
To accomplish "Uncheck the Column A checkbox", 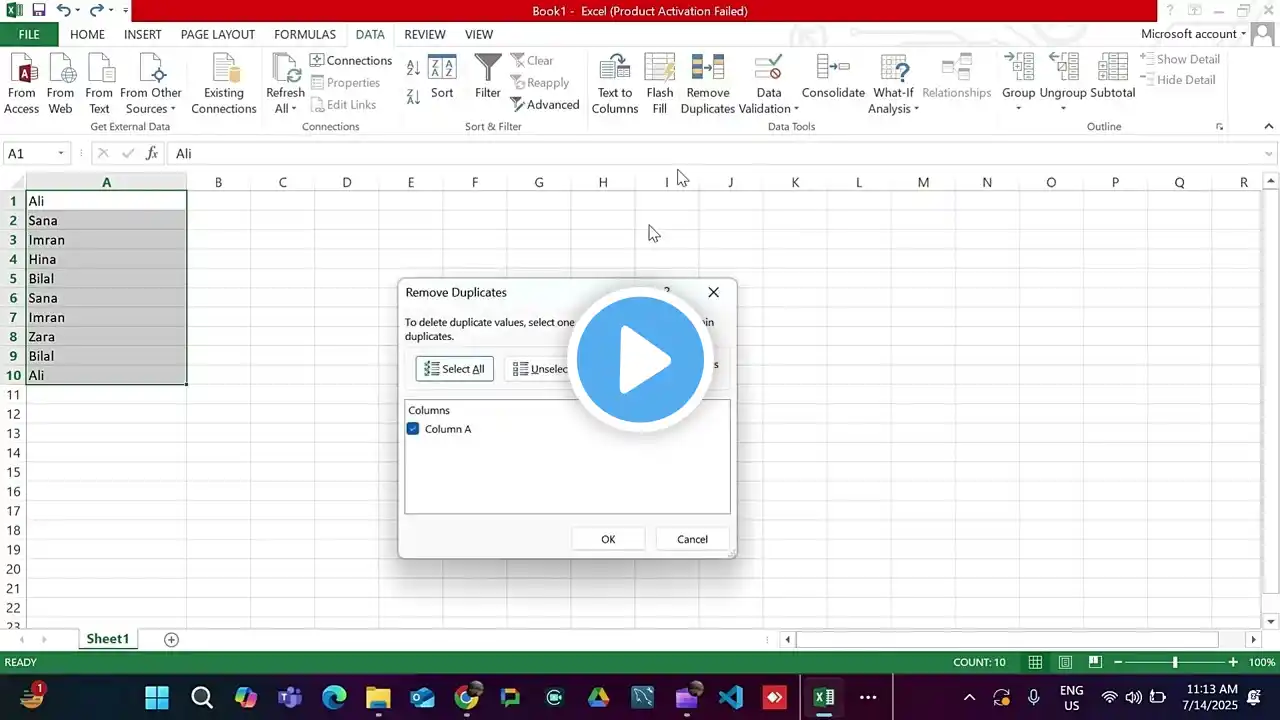I will point(413,429).
